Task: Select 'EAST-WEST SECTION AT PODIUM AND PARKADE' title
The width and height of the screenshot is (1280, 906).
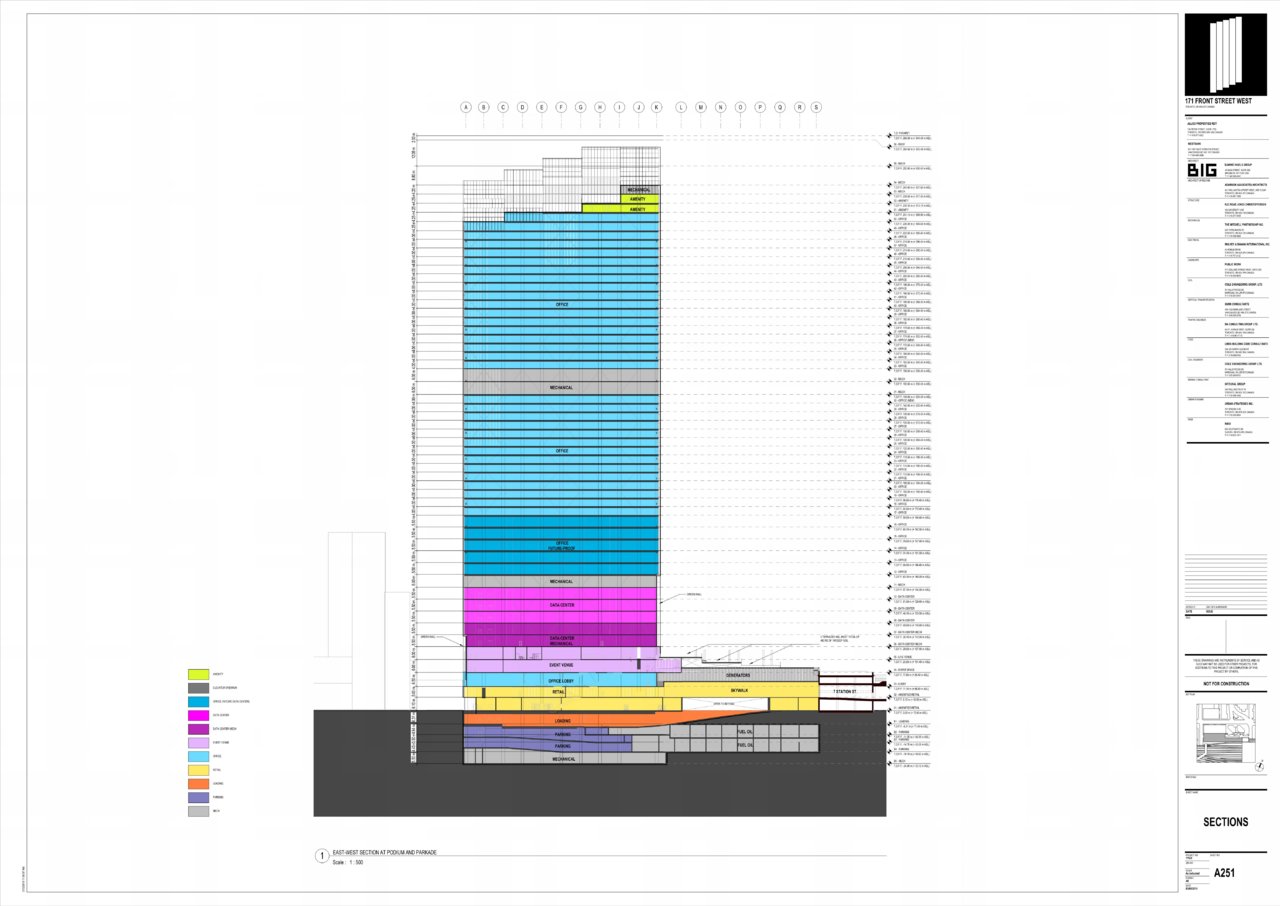Action: click(384, 853)
